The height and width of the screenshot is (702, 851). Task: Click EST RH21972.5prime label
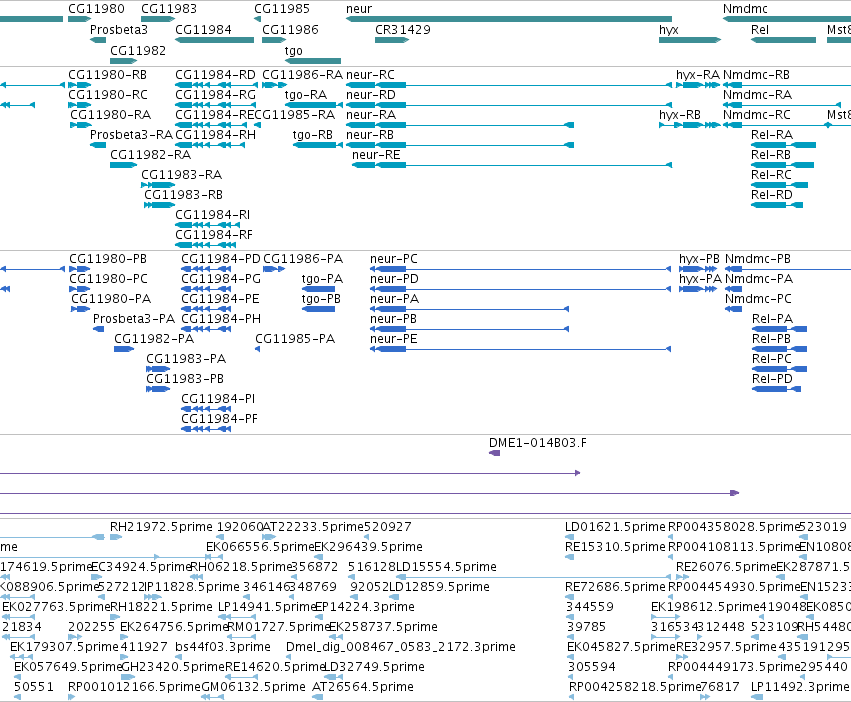161,527
